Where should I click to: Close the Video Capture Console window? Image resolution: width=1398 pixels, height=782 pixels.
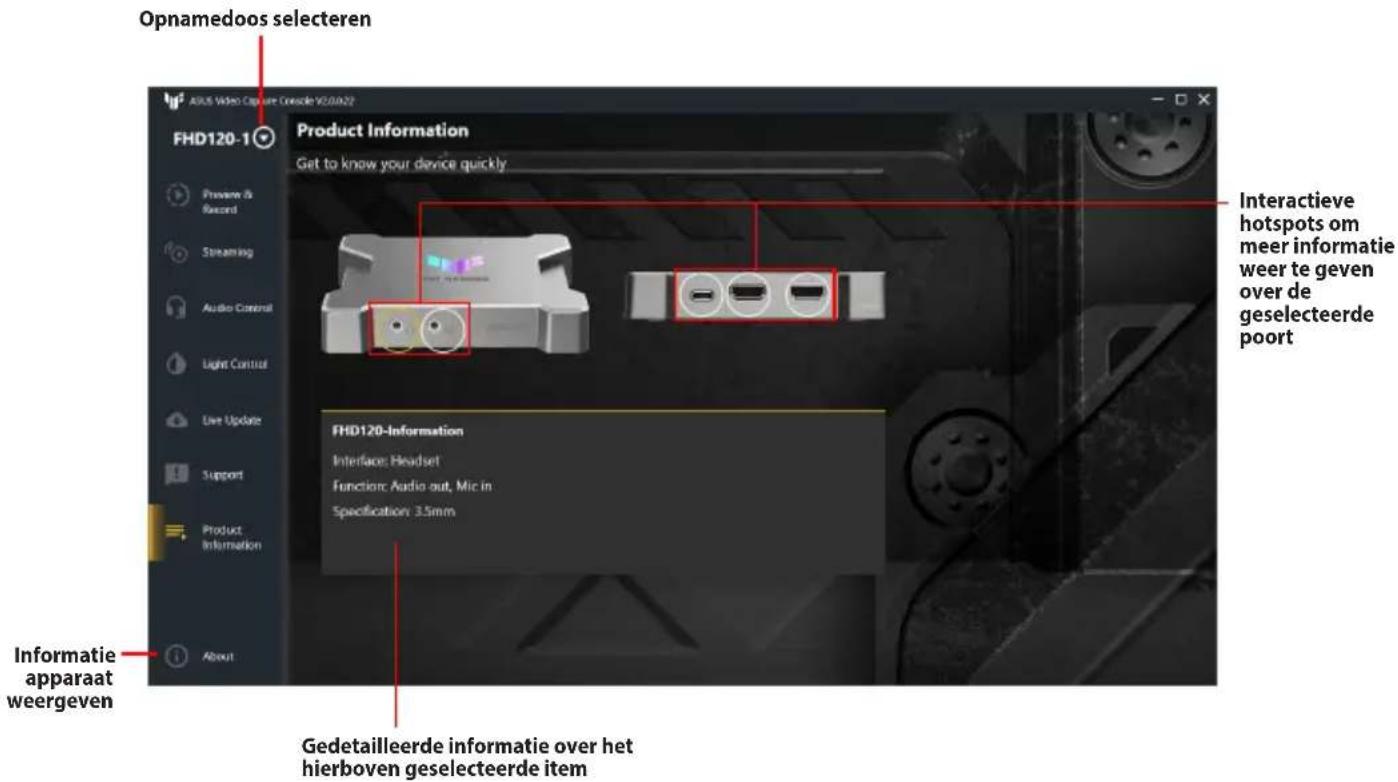point(1203,100)
